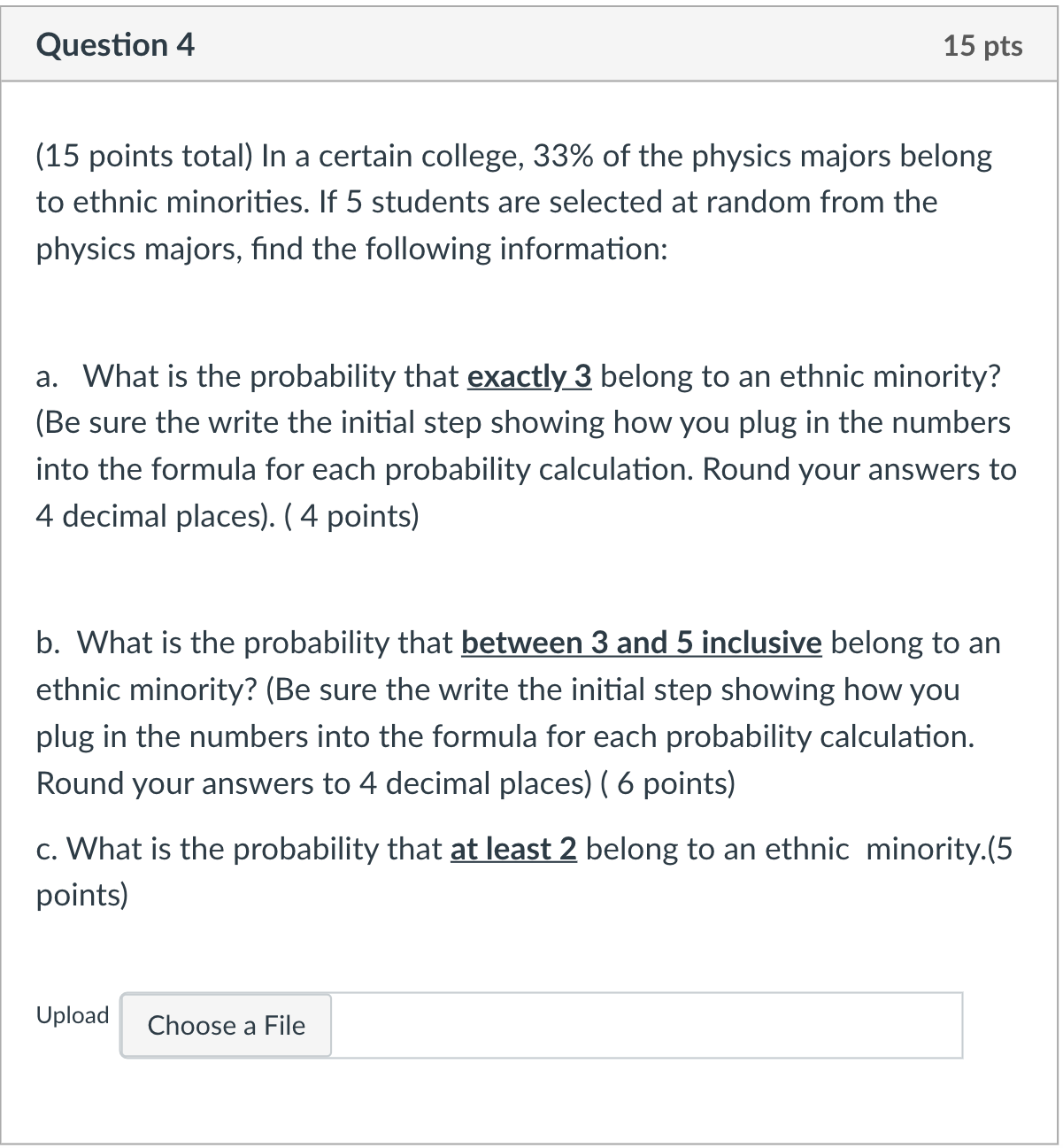Click the Upload label next to file chooser
Viewport: 1063px width, 1148px height.
coord(72,1014)
